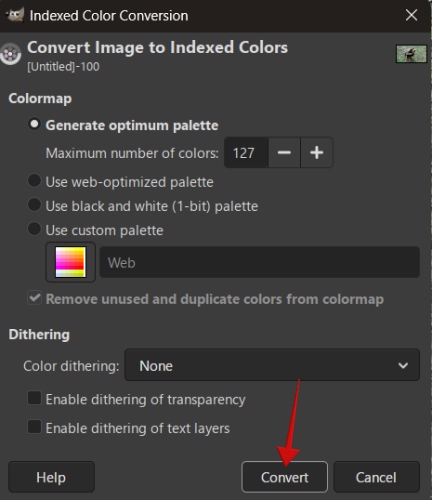432x500 pixels.
Task: Select Use web-optimized palette option
Action: click(x=34, y=181)
